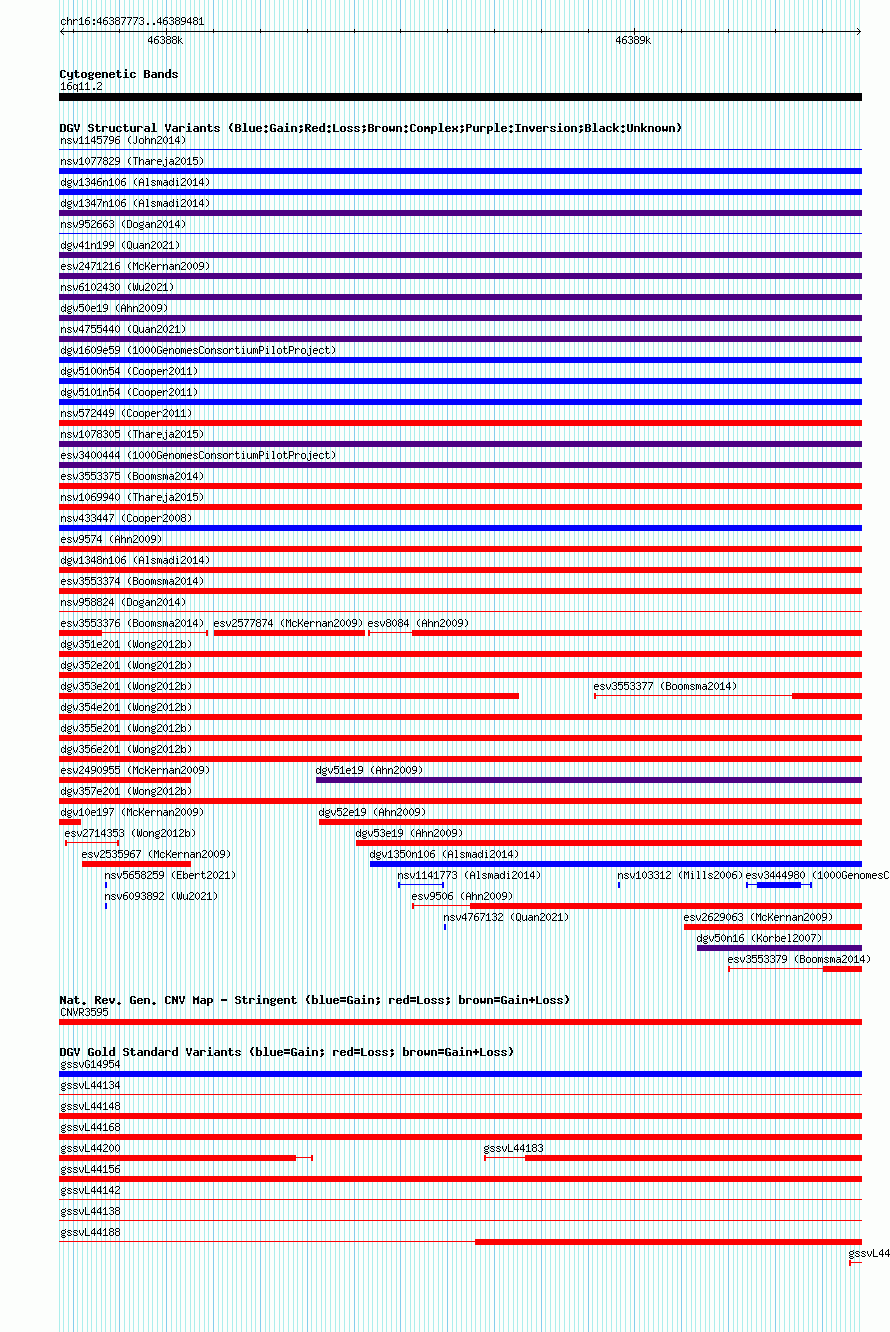Image resolution: width=890 pixels, height=1332 pixels.
Task: Click the chr16:46387773..46389481 coordinate ruler
Action: [460, 32]
